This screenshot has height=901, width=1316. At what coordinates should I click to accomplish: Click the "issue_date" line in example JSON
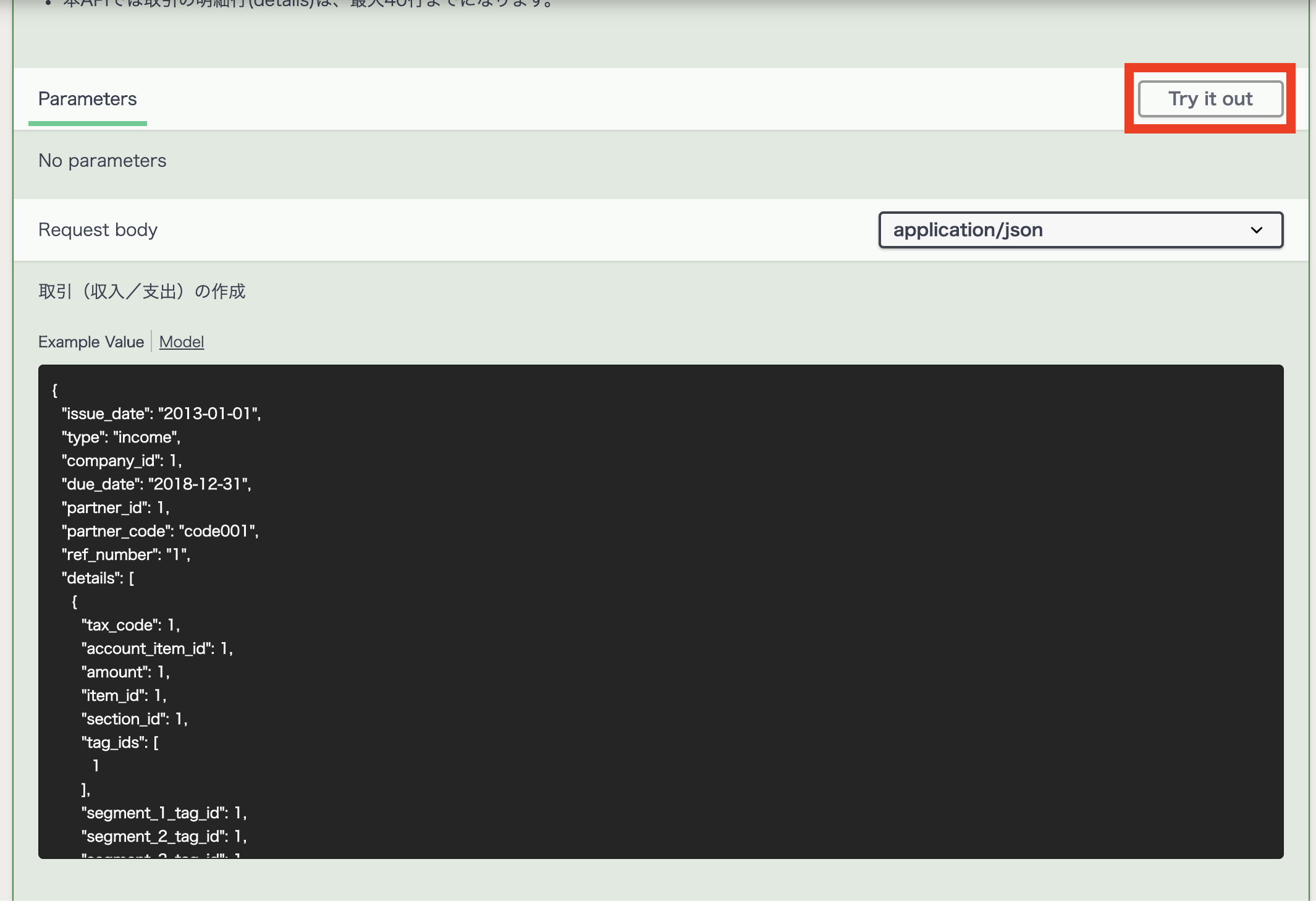point(161,413)
